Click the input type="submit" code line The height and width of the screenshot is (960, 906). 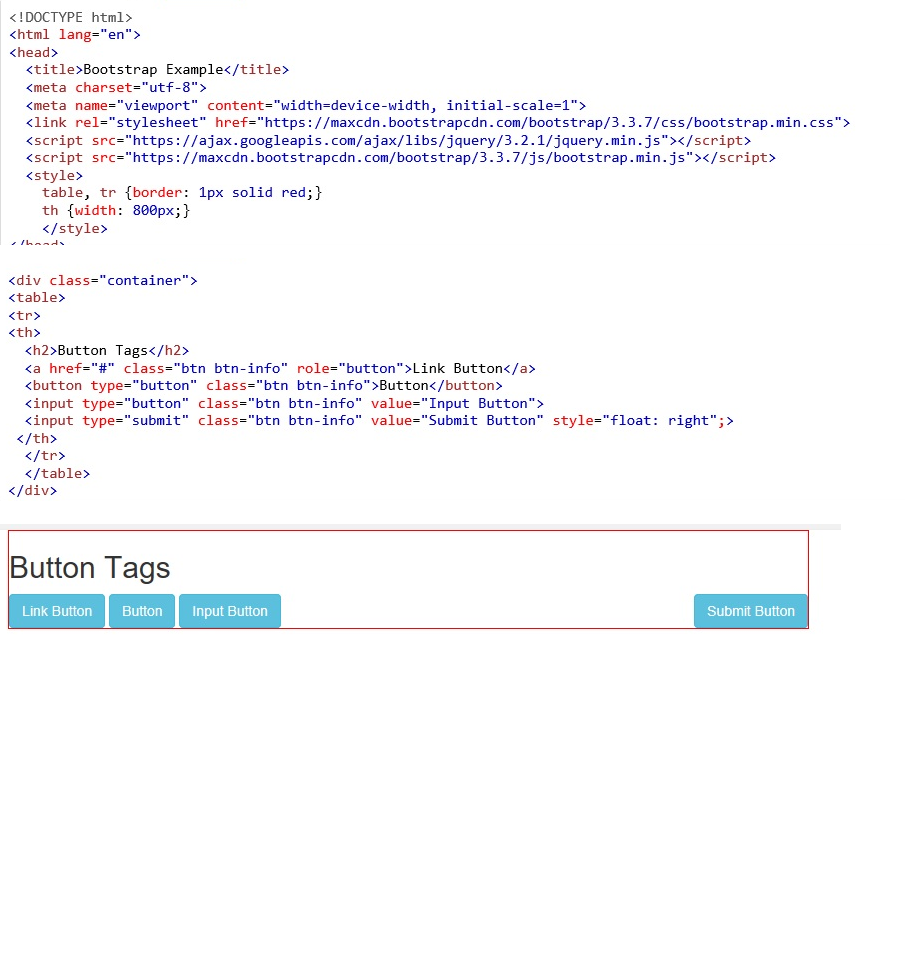pos(380,421)
